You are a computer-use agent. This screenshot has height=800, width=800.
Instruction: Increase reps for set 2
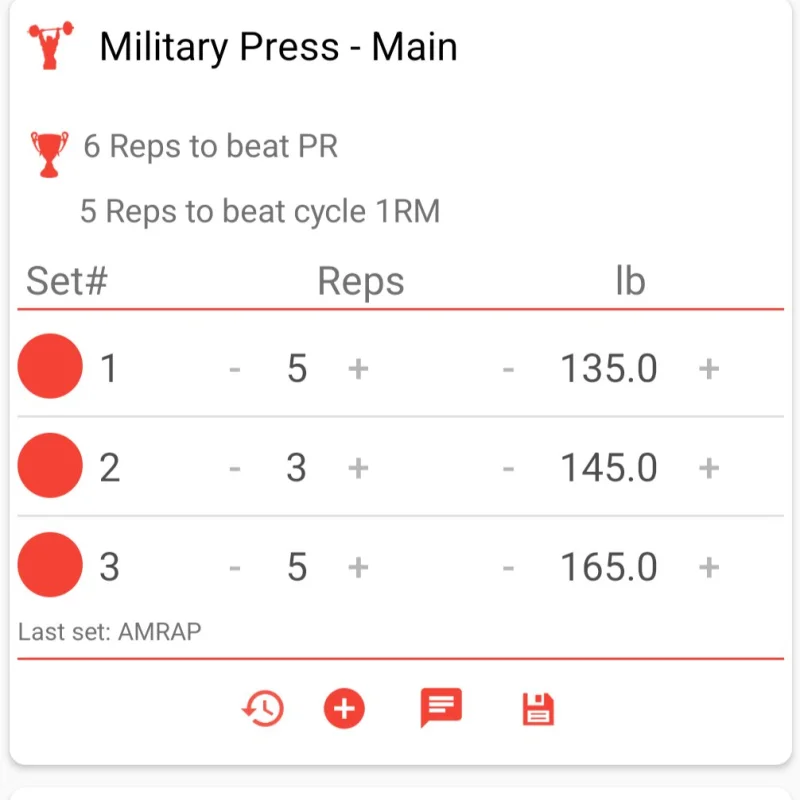[x=358, y=468]
